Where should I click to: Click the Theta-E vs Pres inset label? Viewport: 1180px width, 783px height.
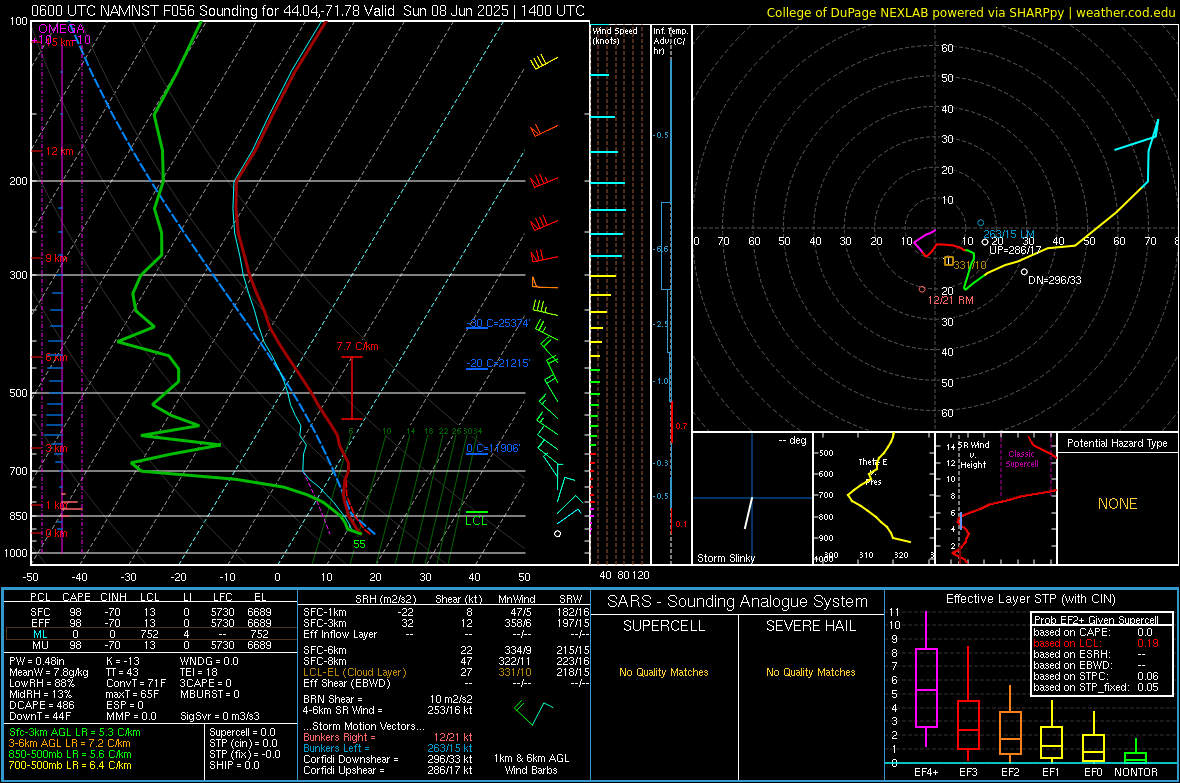[873, 471]
